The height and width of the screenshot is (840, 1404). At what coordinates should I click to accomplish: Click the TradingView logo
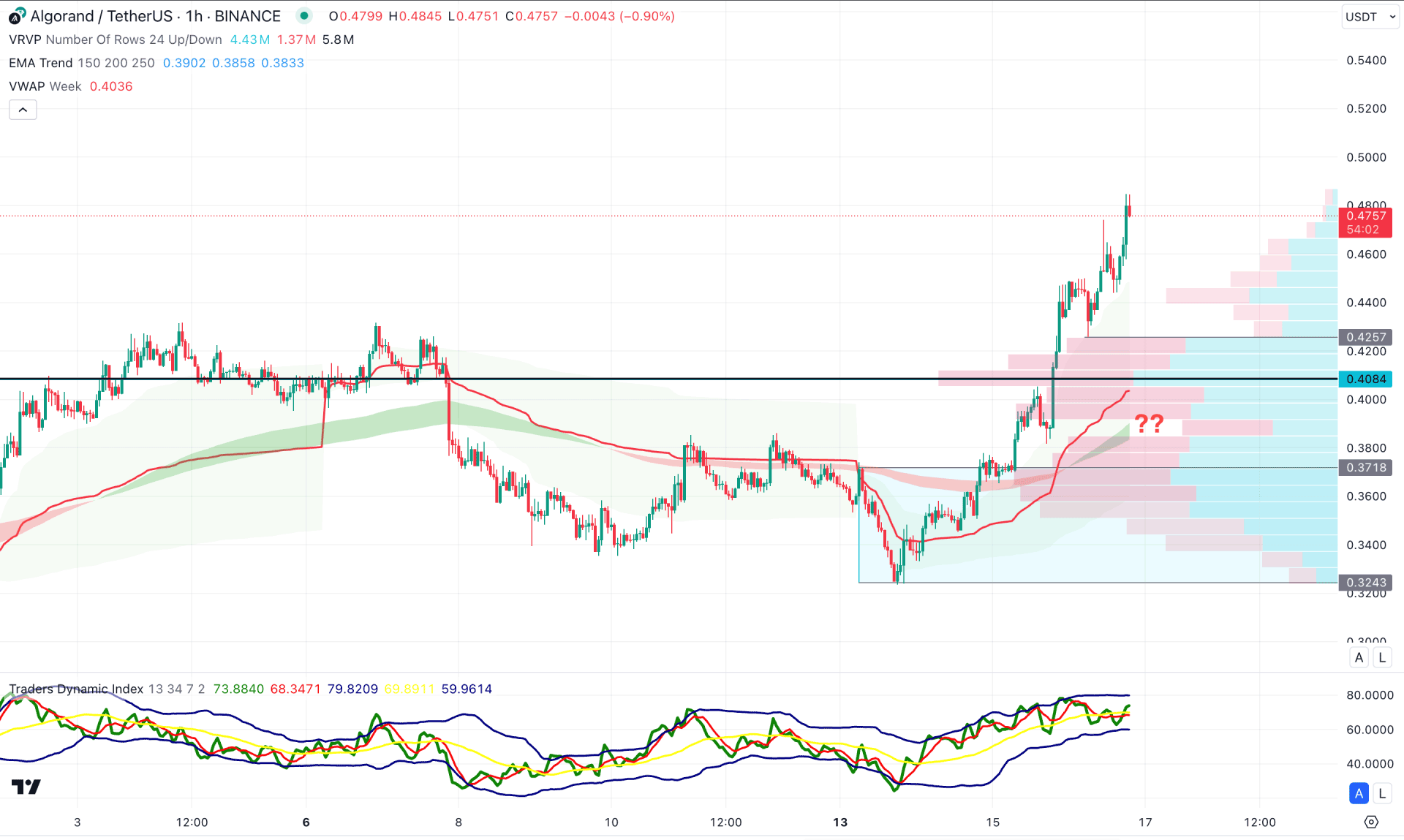tap(26, 787)
